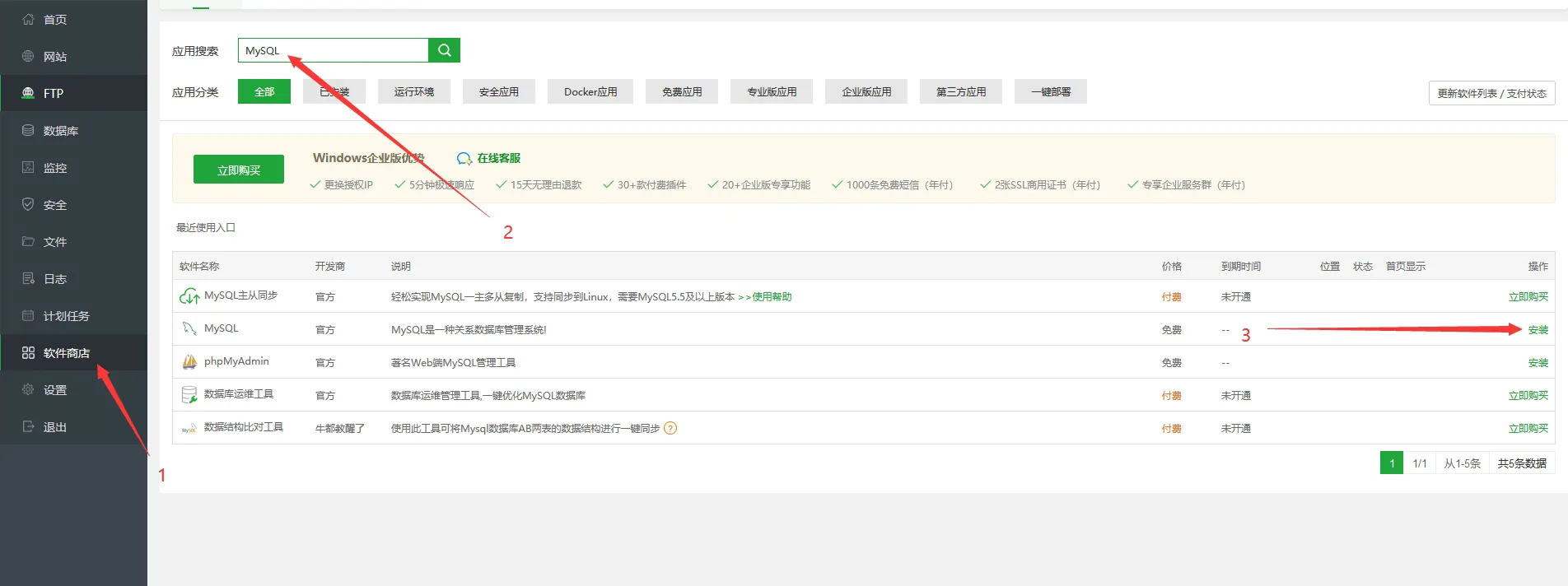
Task: Open the >>使用帮助 help link
Action: pos(765,296)
